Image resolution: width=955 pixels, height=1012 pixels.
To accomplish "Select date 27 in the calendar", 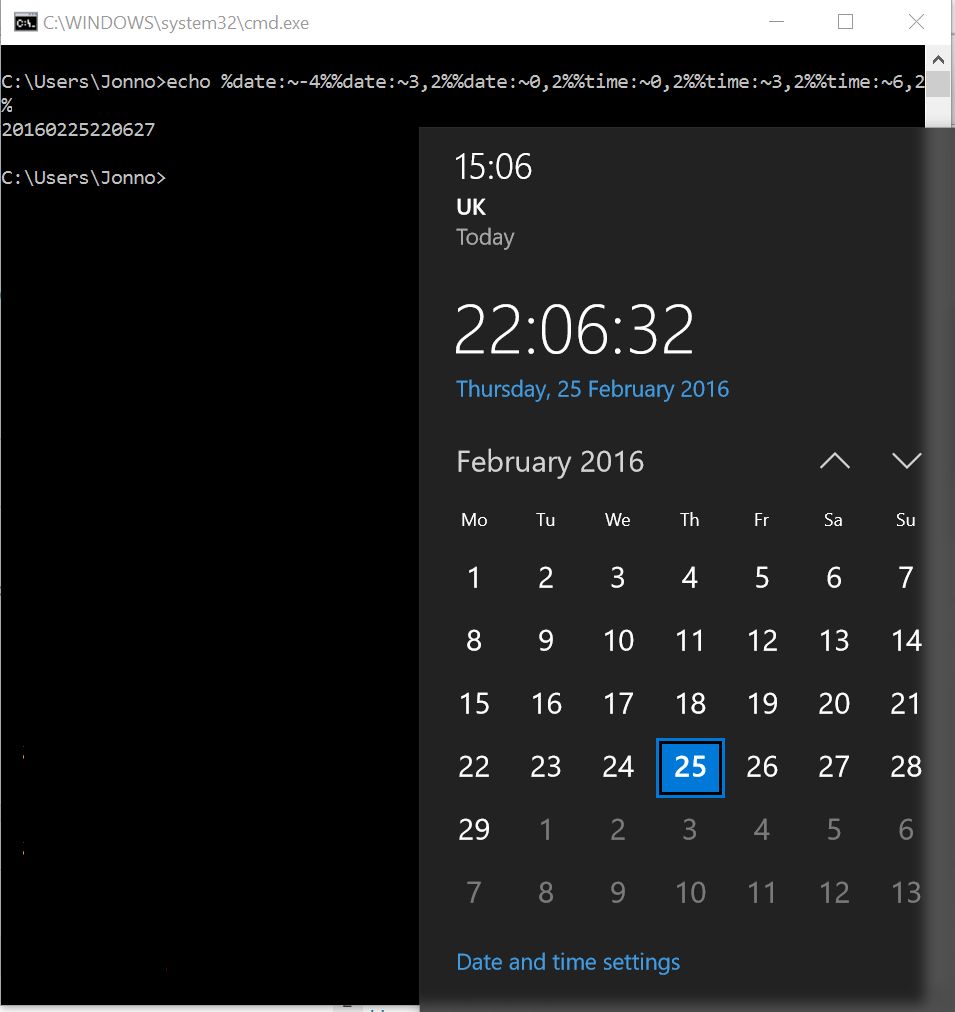I will tap(834, 767).
